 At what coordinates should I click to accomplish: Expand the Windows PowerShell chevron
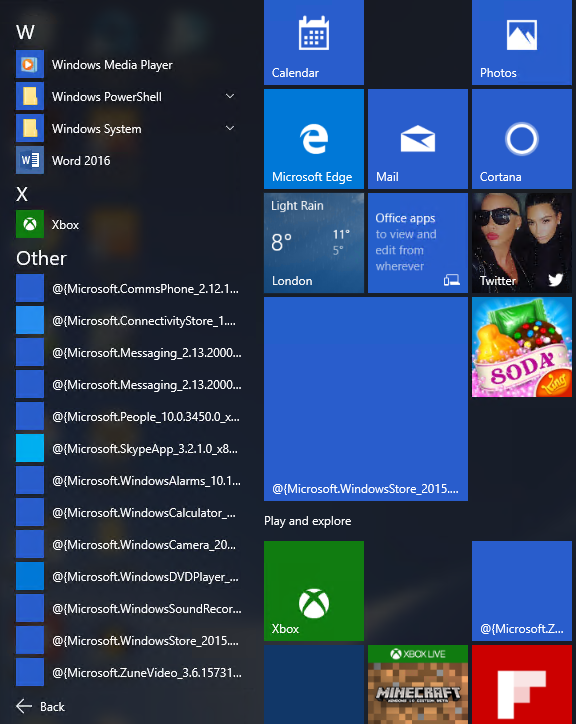click(x=230, y=96)
